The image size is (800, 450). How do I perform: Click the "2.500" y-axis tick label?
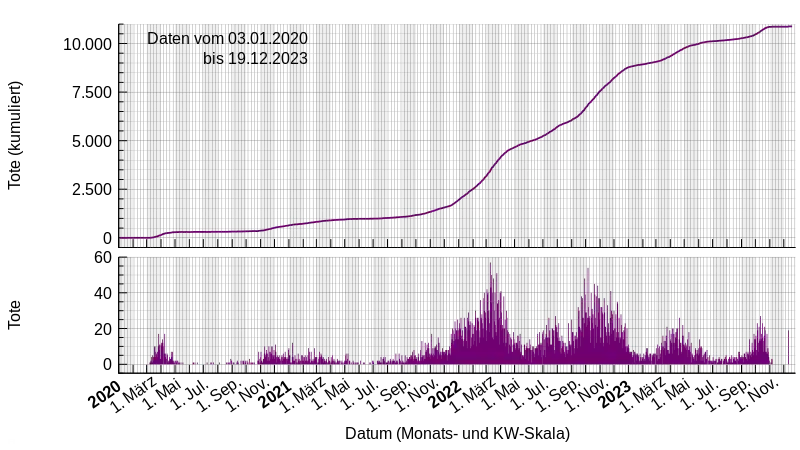point(92,189)
